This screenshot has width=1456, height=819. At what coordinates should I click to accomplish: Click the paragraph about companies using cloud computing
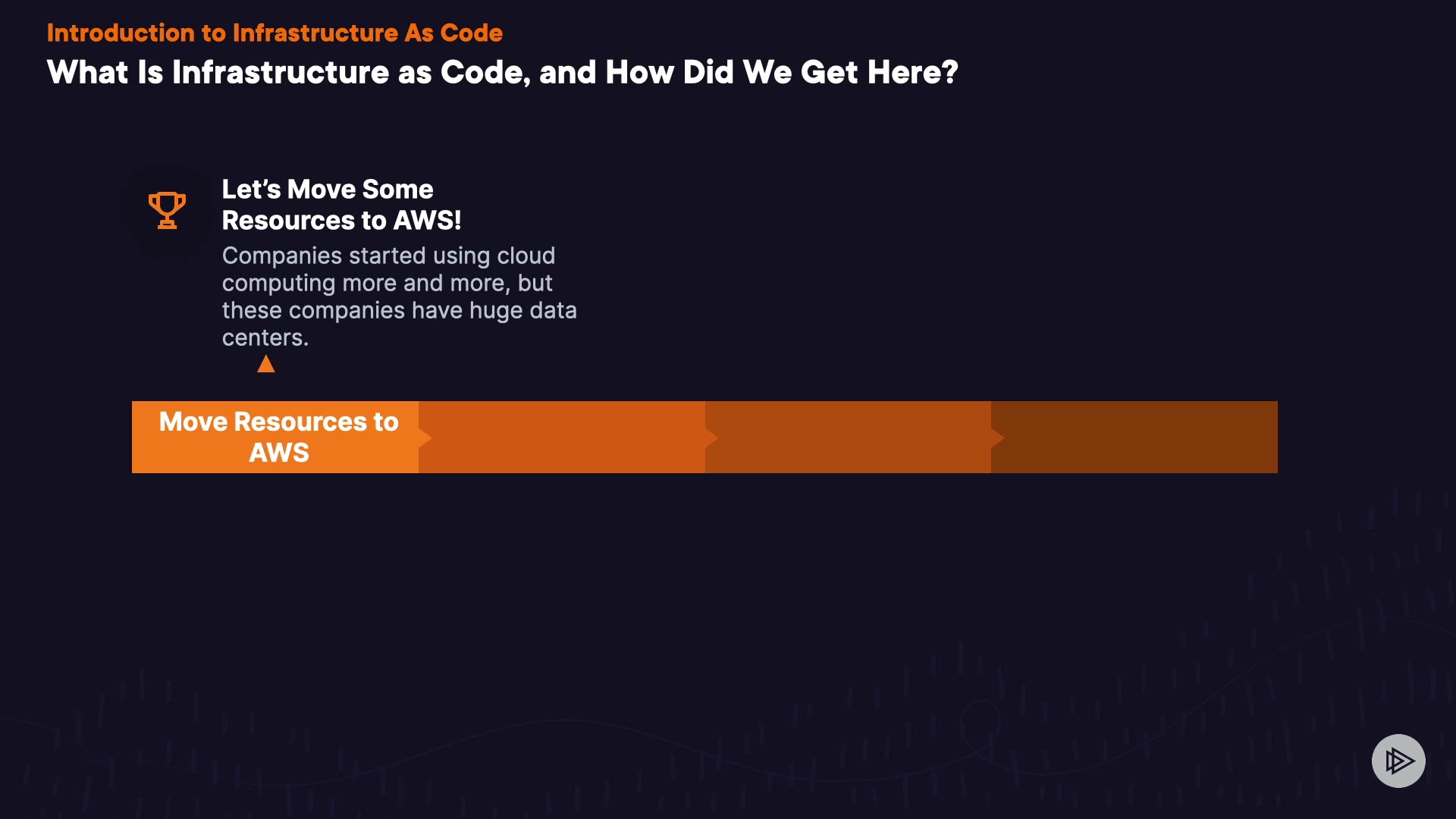coord(399,296)
